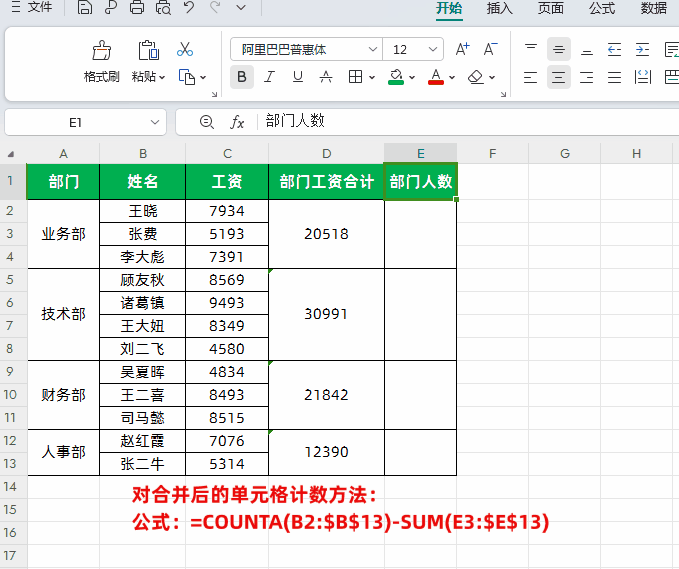Increase indent in the cell
This screenshot has width=679, height=569.
(x=643, y=49)
